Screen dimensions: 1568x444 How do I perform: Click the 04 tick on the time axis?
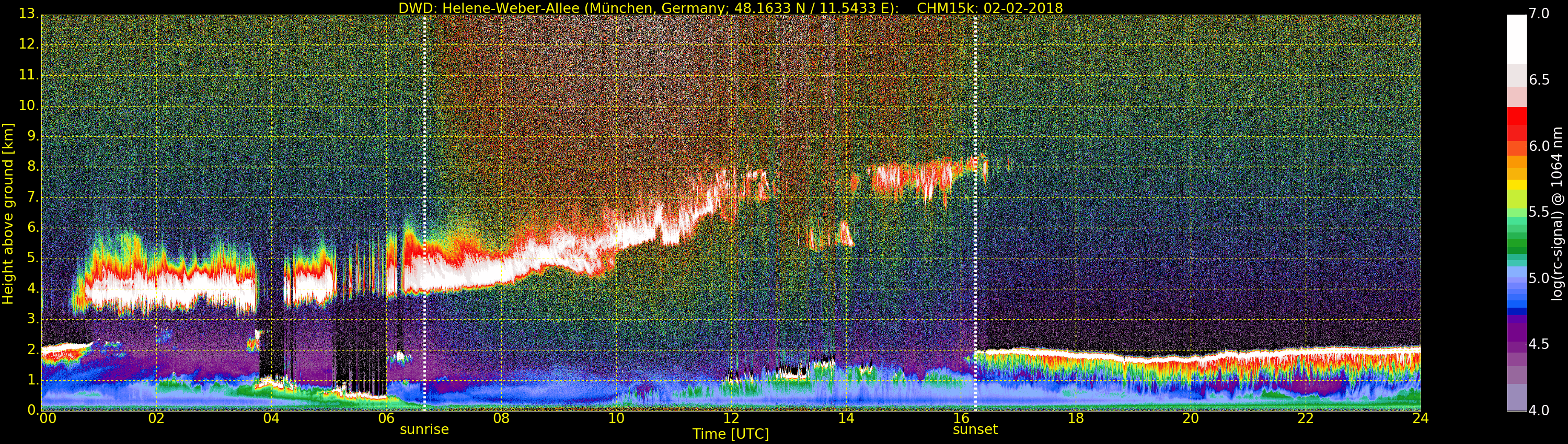point(271,418)
